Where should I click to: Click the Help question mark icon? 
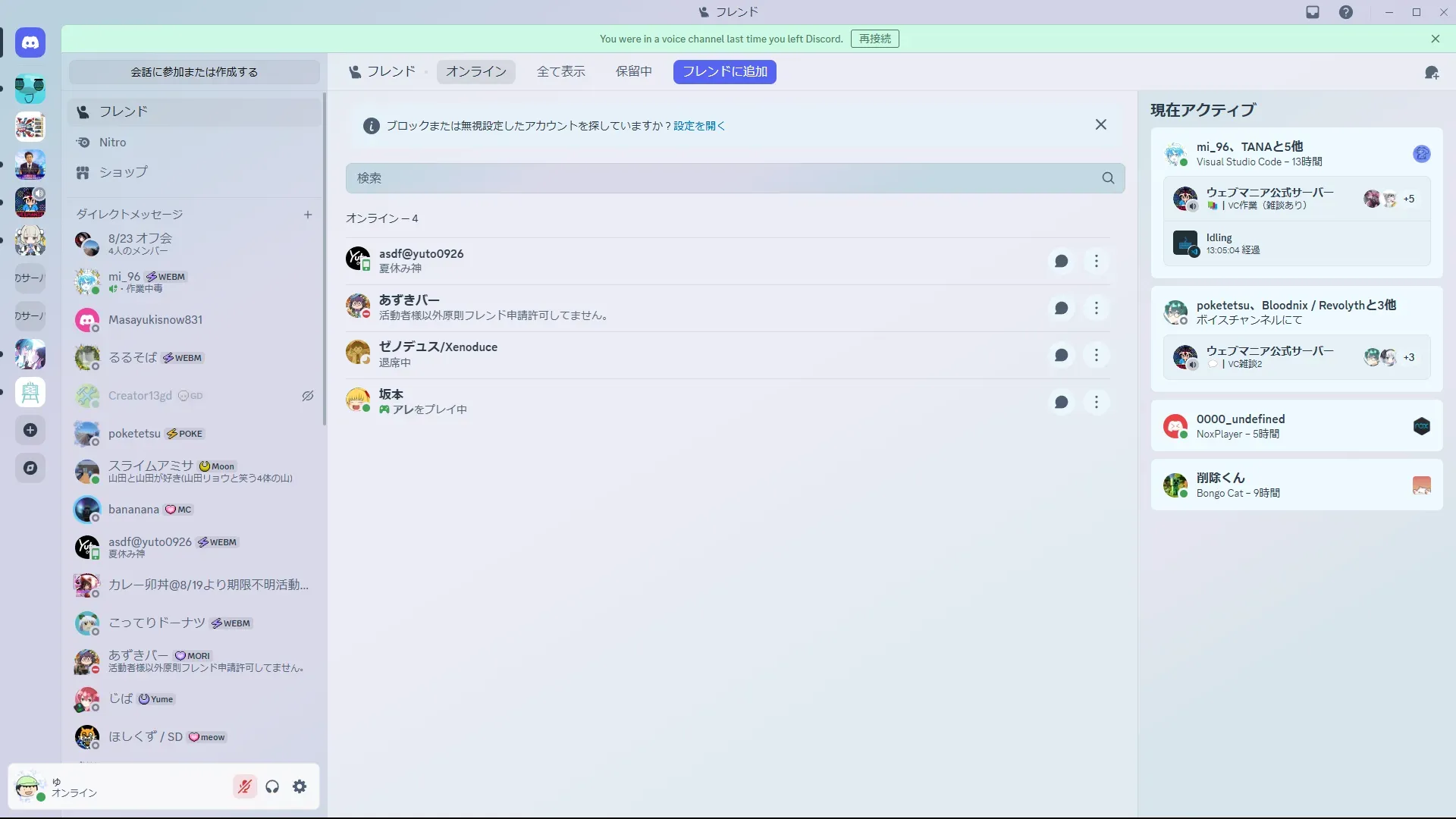point(1345,12)
